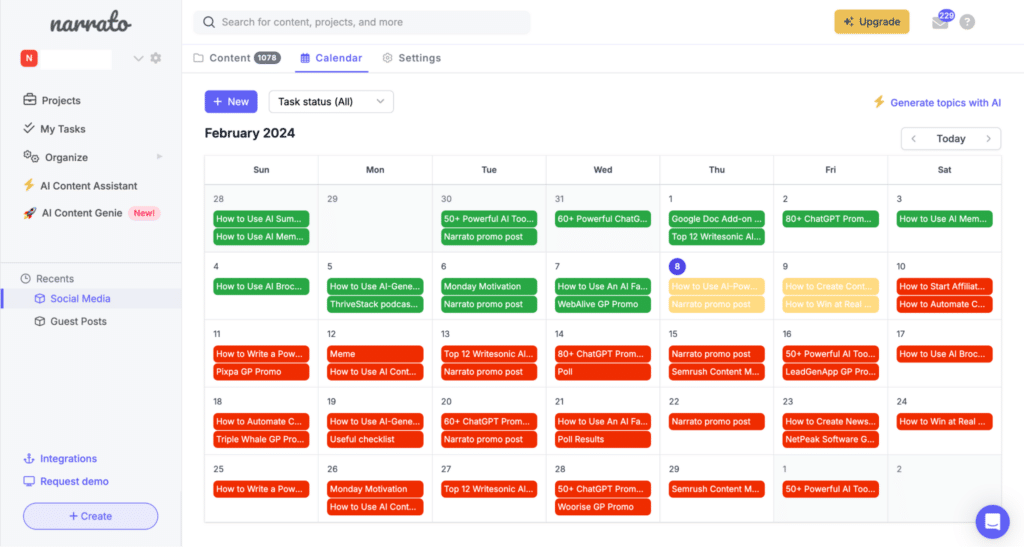Go to the previous month arrow
1024x547 pixels.
point(914,139)
